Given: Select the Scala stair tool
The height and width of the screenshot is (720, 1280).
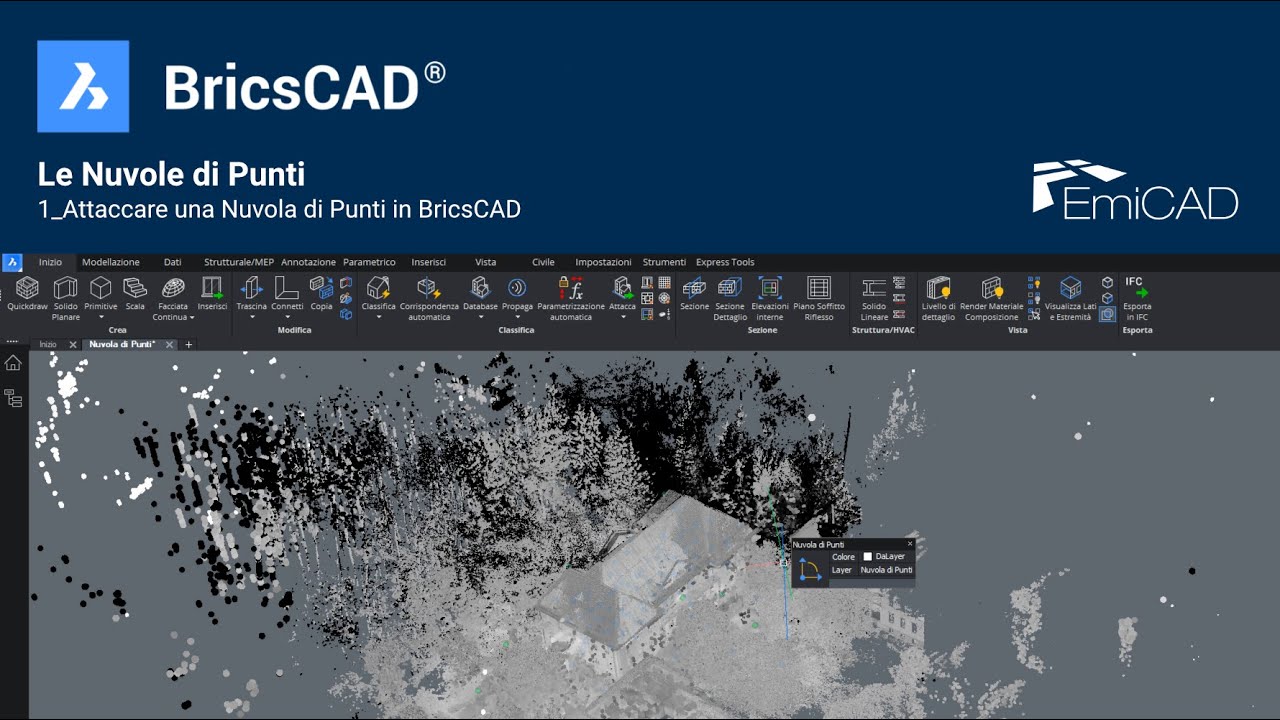Looking at the screenshot, I should point(135,295).
